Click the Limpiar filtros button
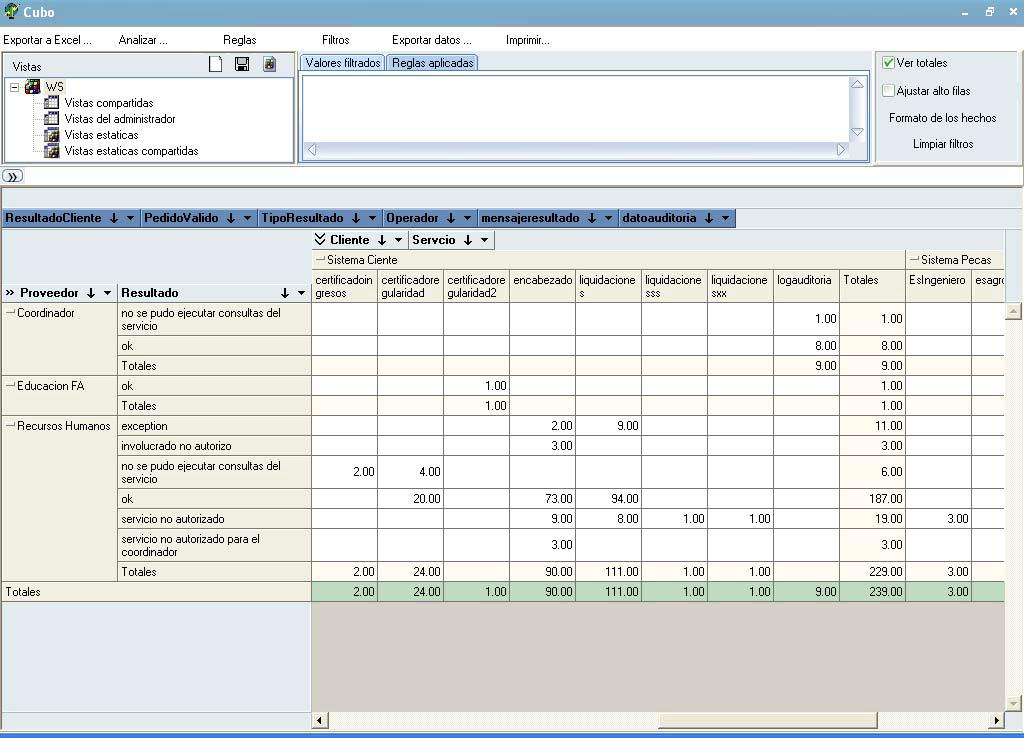1024x738 pixels. (942, 144)
